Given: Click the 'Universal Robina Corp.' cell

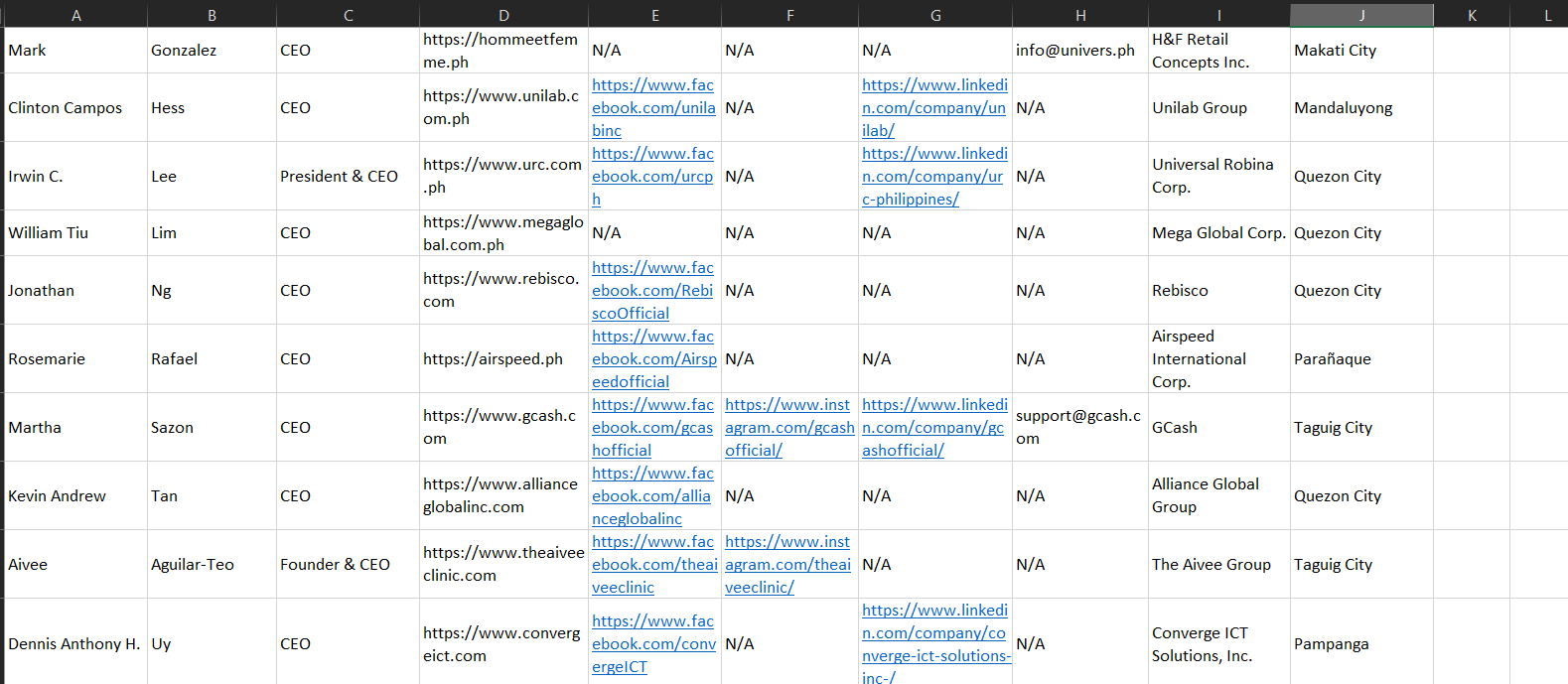Looking at the screenshot, I should 1219,176.
